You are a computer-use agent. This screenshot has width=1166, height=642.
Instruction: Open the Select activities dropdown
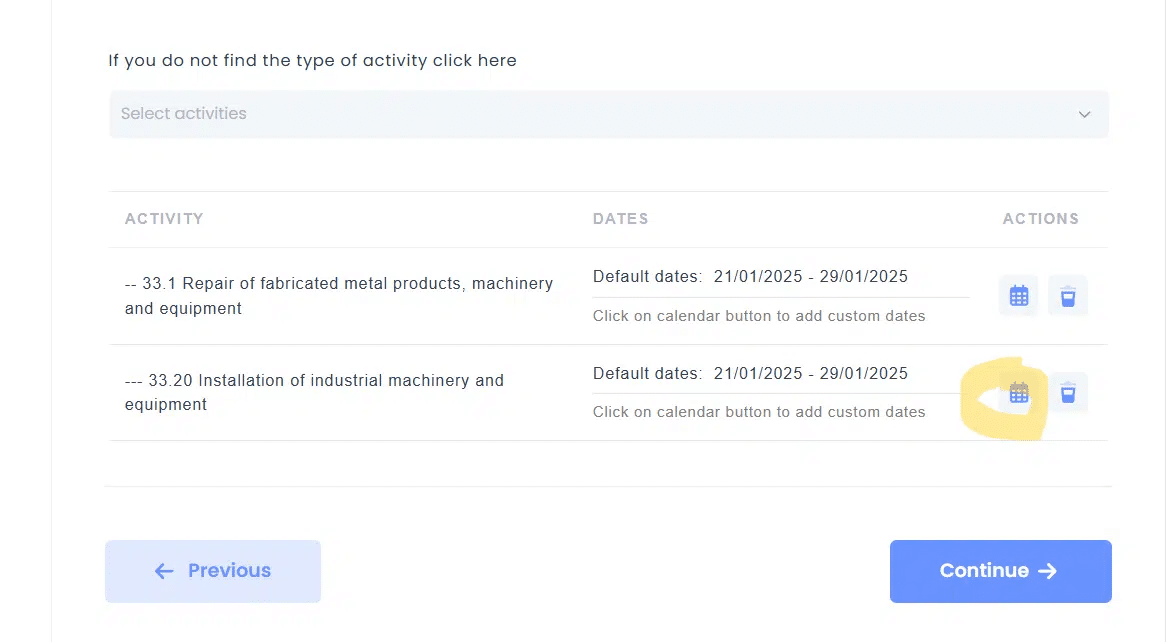(609, 114)
